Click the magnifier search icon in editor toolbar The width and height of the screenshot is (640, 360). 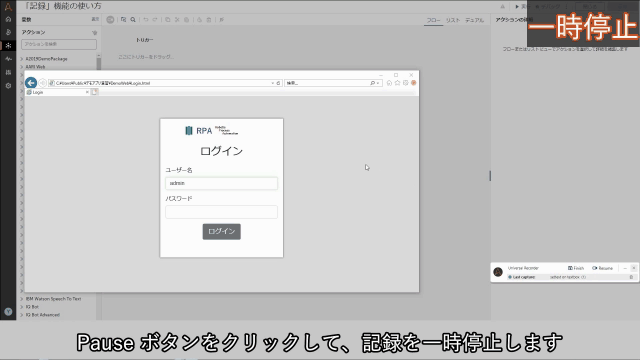(133, 20)
